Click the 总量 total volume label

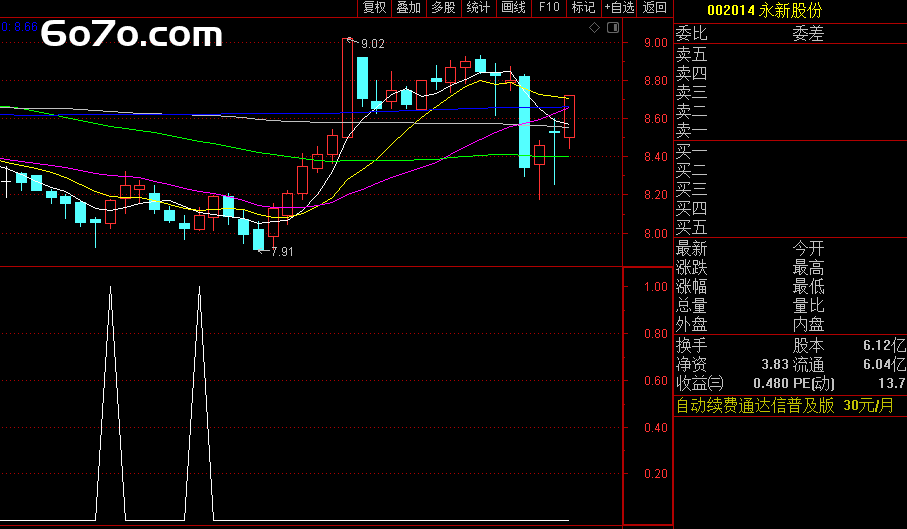pos(691,306)
